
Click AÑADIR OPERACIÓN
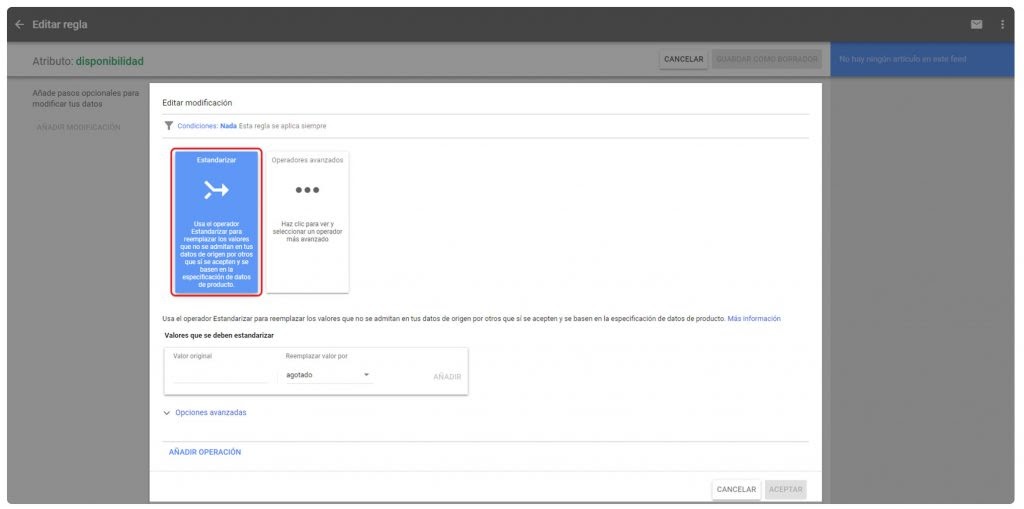pyautogui.click(x=205, y=452)
